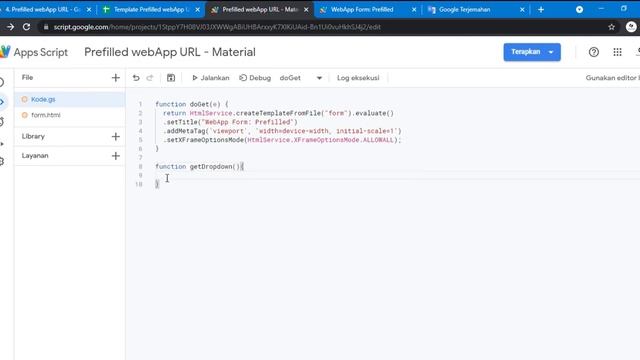Switch to Template Prefilled webApp tab

150,9
